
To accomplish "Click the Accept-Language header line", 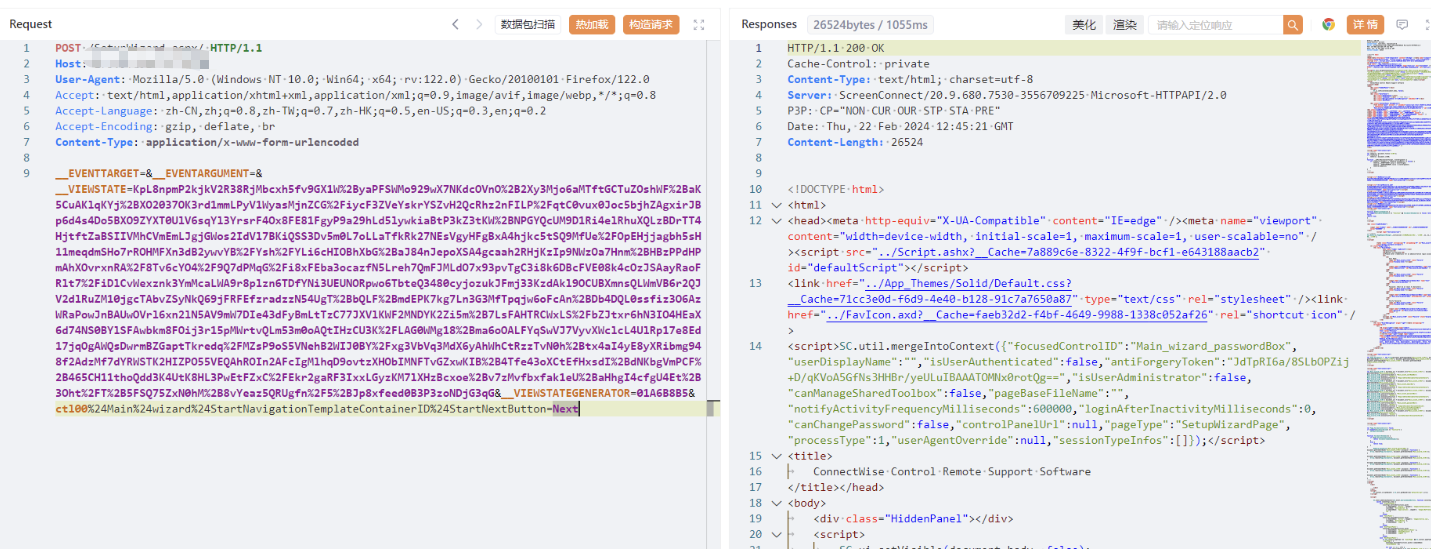I will [300, 111].
